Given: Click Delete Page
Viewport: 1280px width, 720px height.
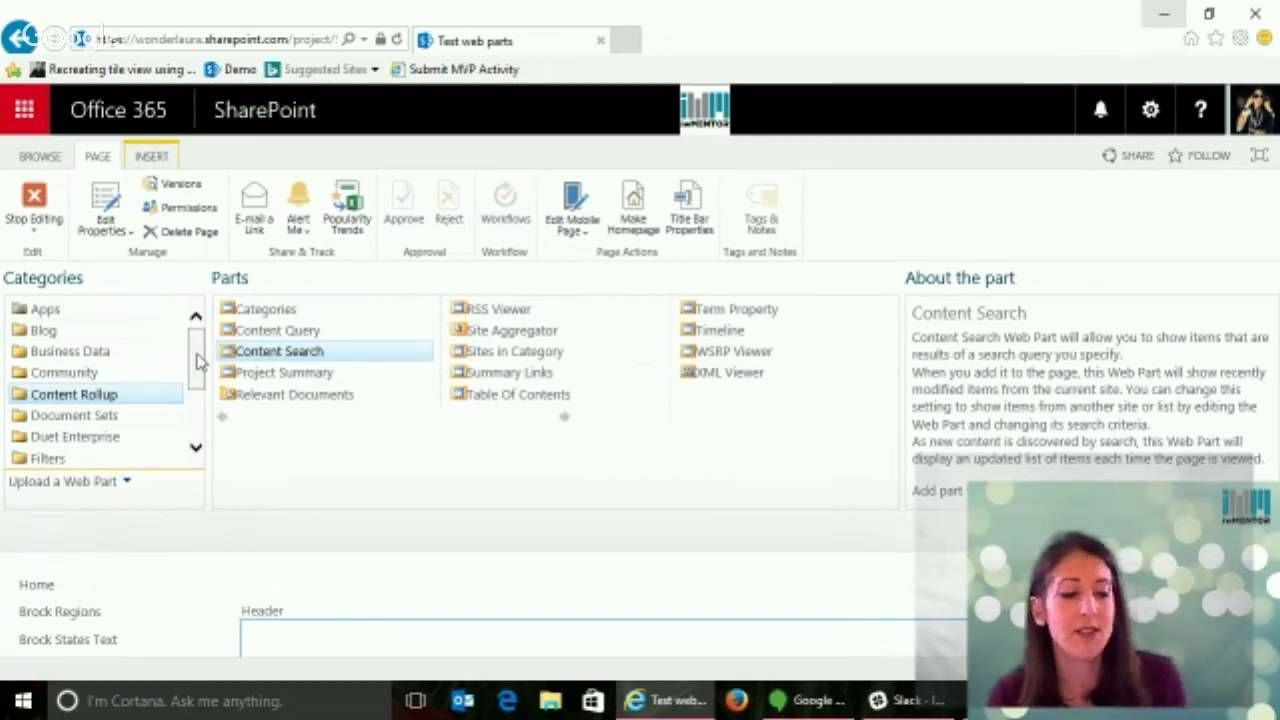Looking at the screenshot, I should coord(180,231).
